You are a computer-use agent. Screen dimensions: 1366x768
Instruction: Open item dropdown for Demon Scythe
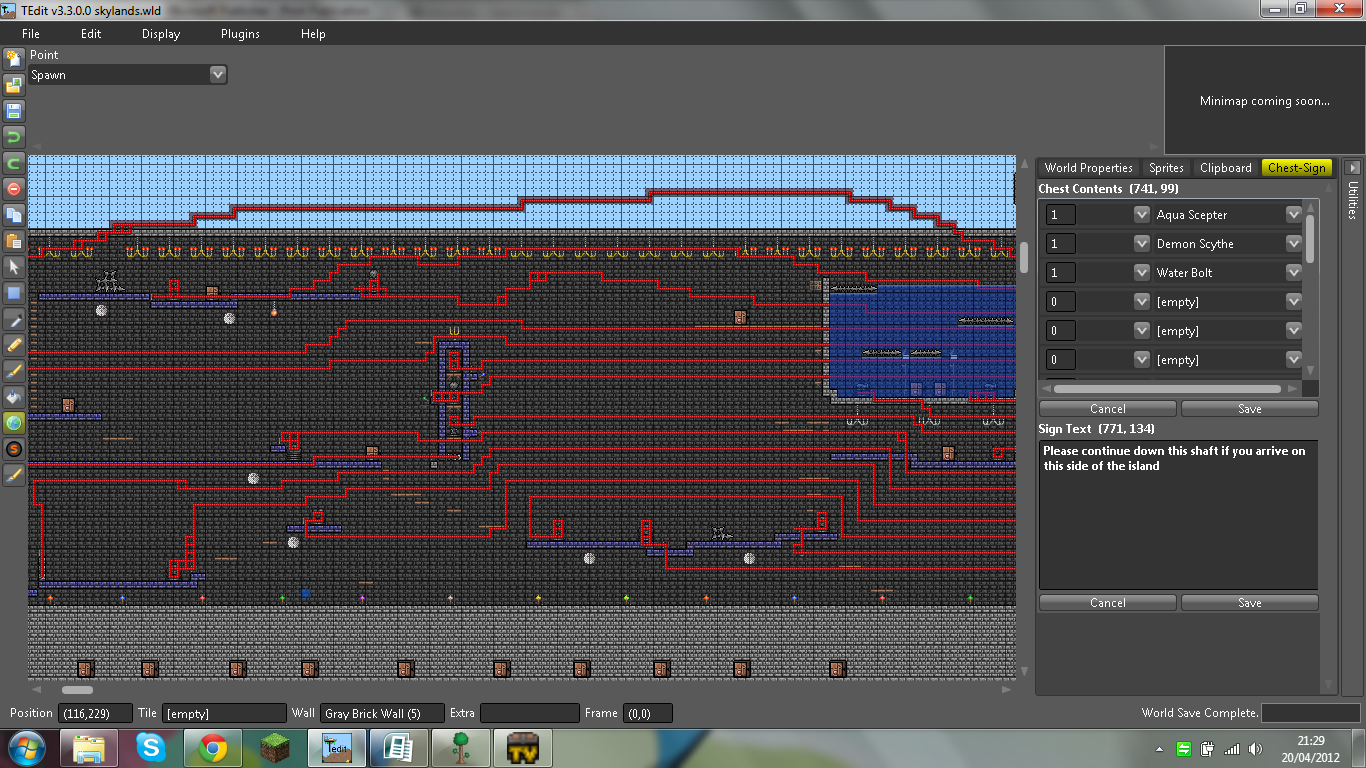pos(1294,243)
